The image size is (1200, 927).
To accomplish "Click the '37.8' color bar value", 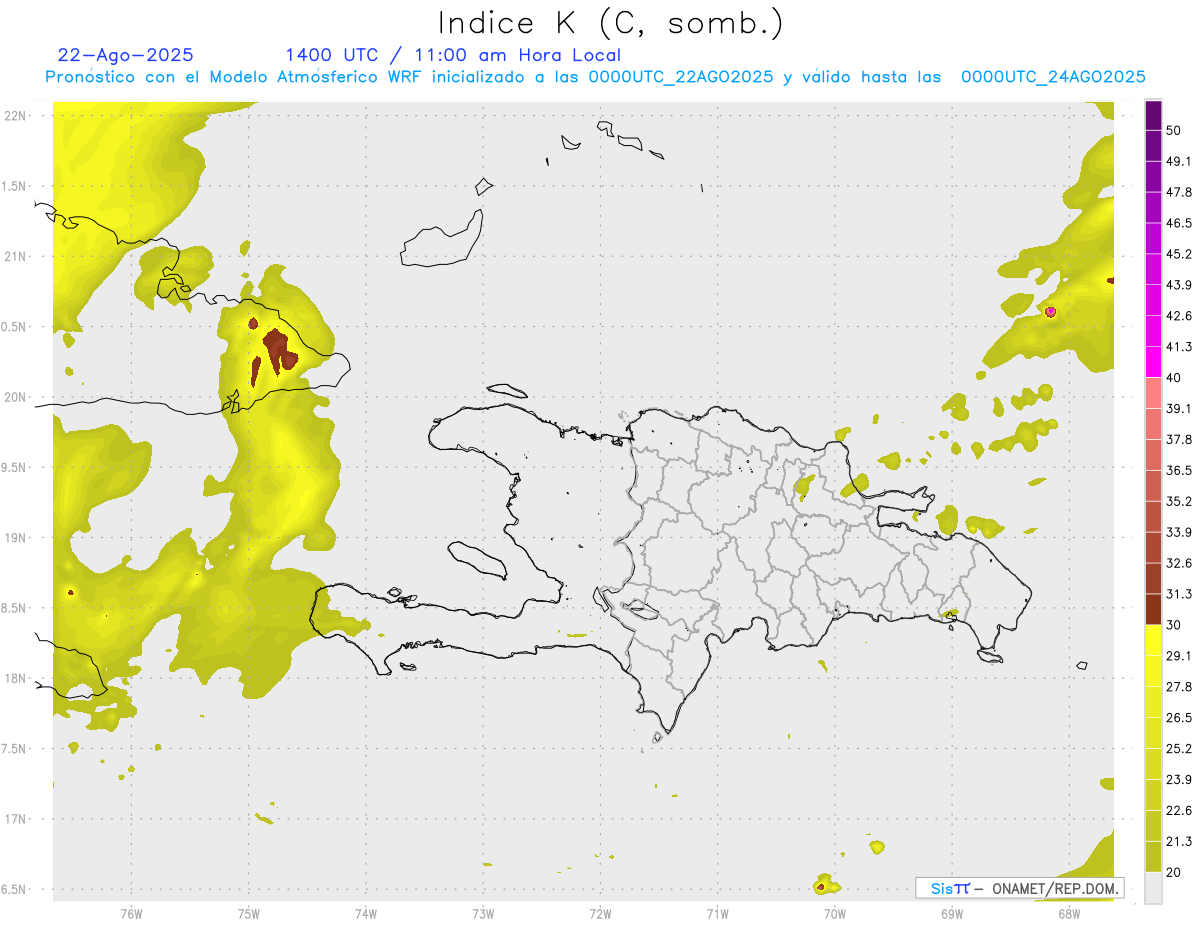I will (1180, 439).
